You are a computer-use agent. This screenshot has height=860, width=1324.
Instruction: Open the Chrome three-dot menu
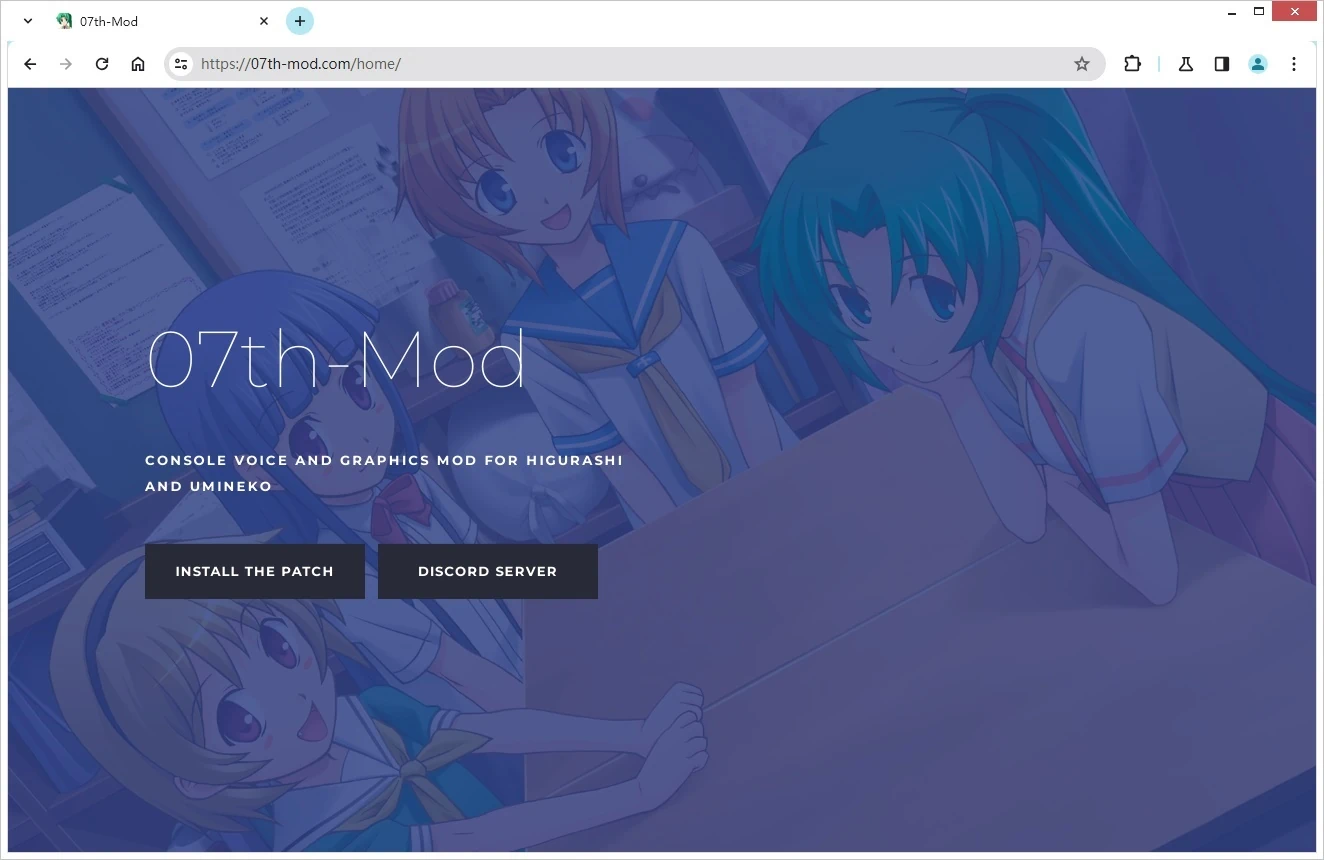(1294, 64)
